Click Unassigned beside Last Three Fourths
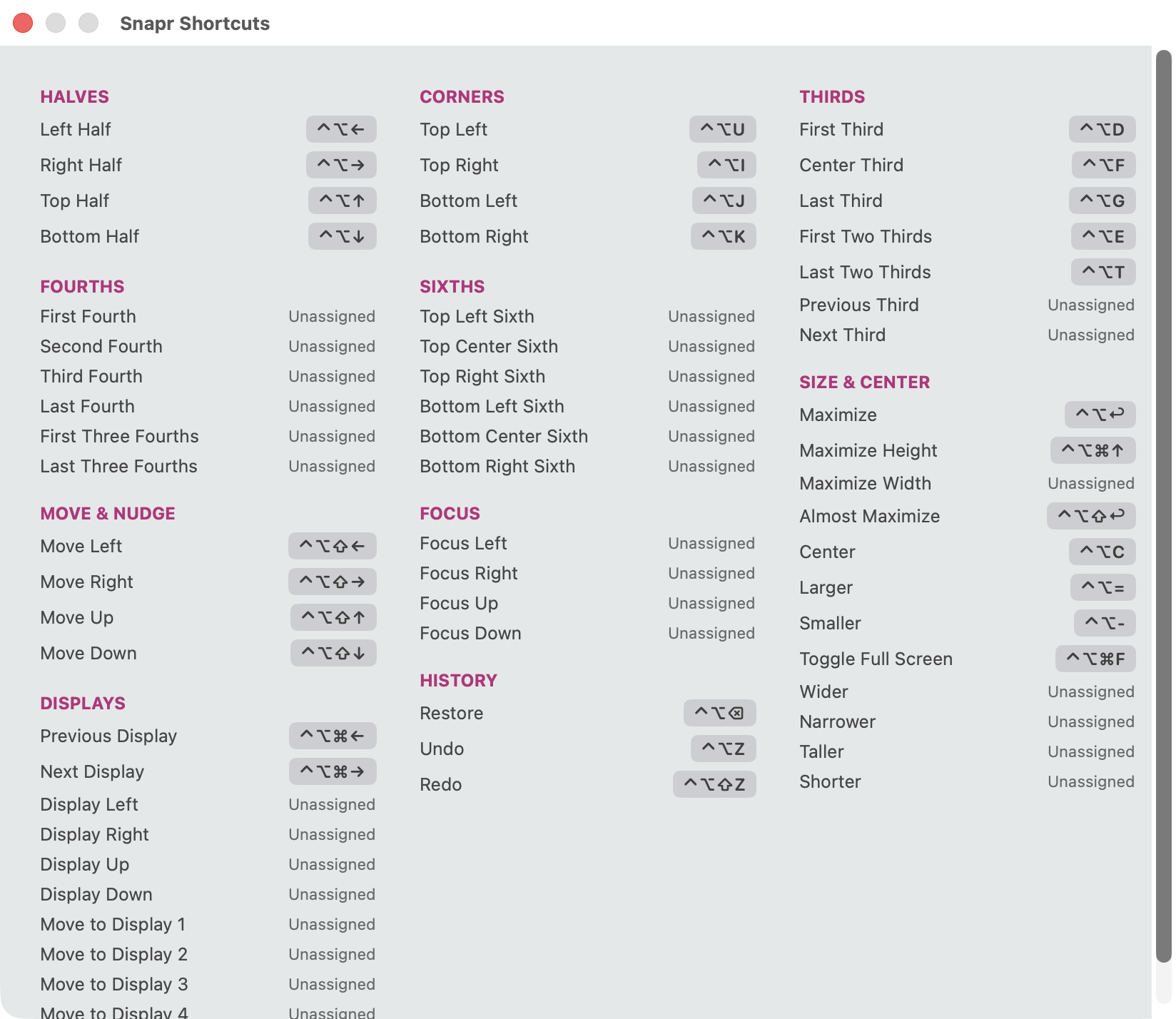Image resolution: width=1176 pixels, height=1019 pixels. [x=332, y=466]
